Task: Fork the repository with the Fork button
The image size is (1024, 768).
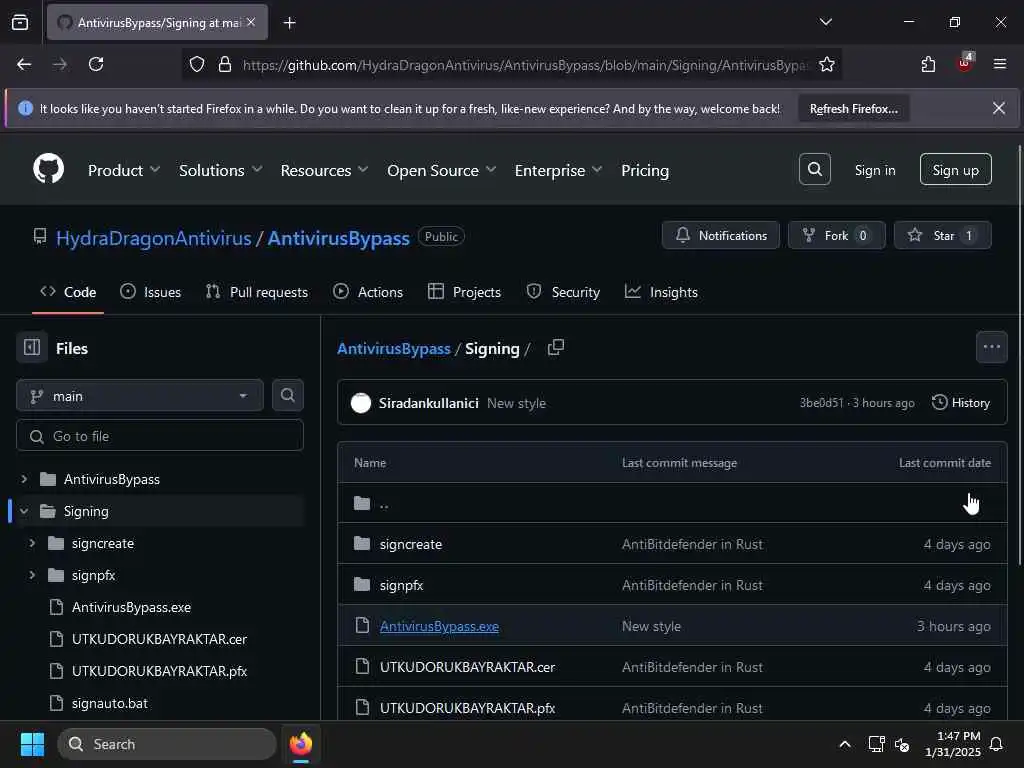Action: [x=836, y=235]
